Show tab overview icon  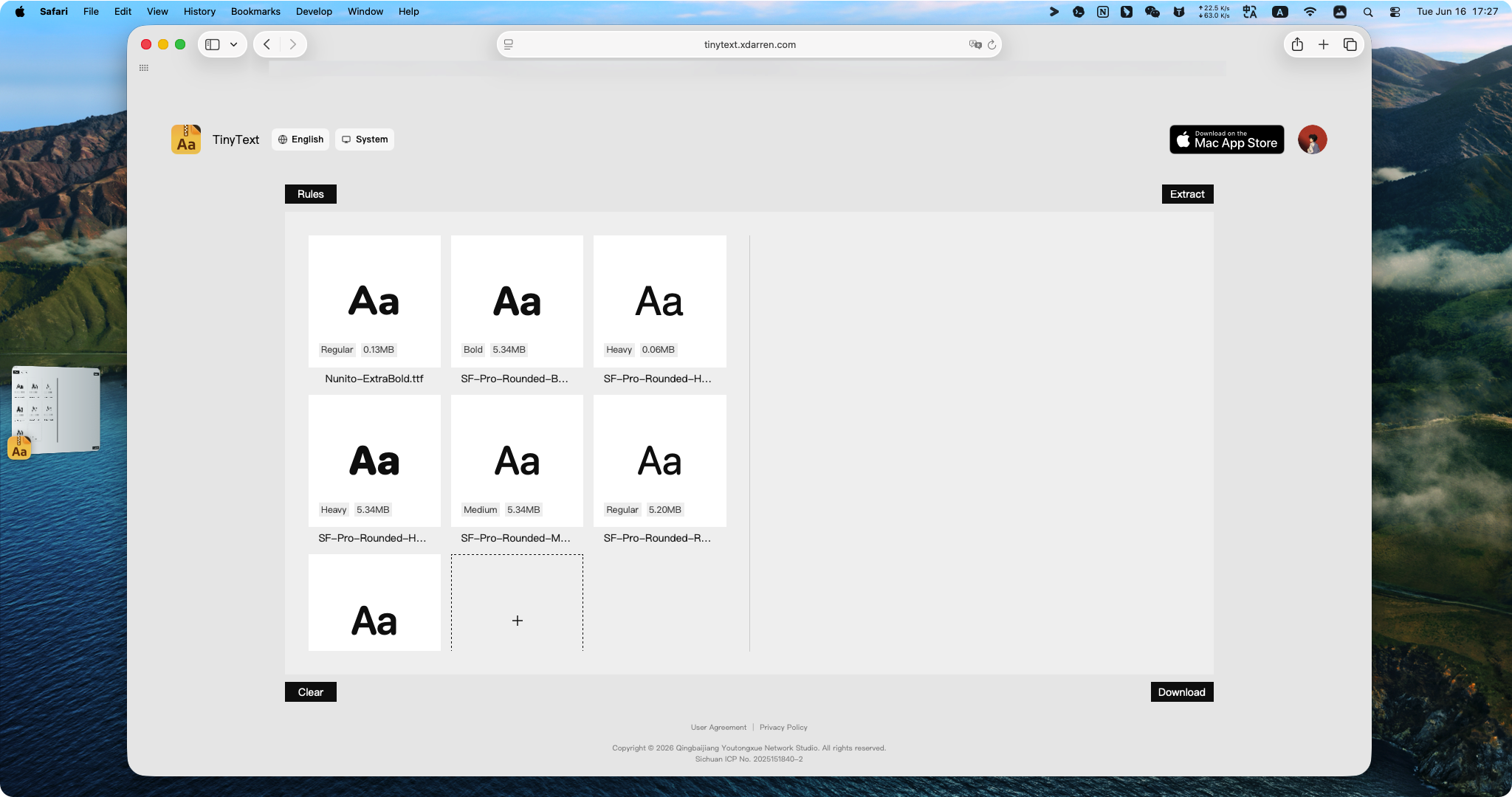point(1350,44)
